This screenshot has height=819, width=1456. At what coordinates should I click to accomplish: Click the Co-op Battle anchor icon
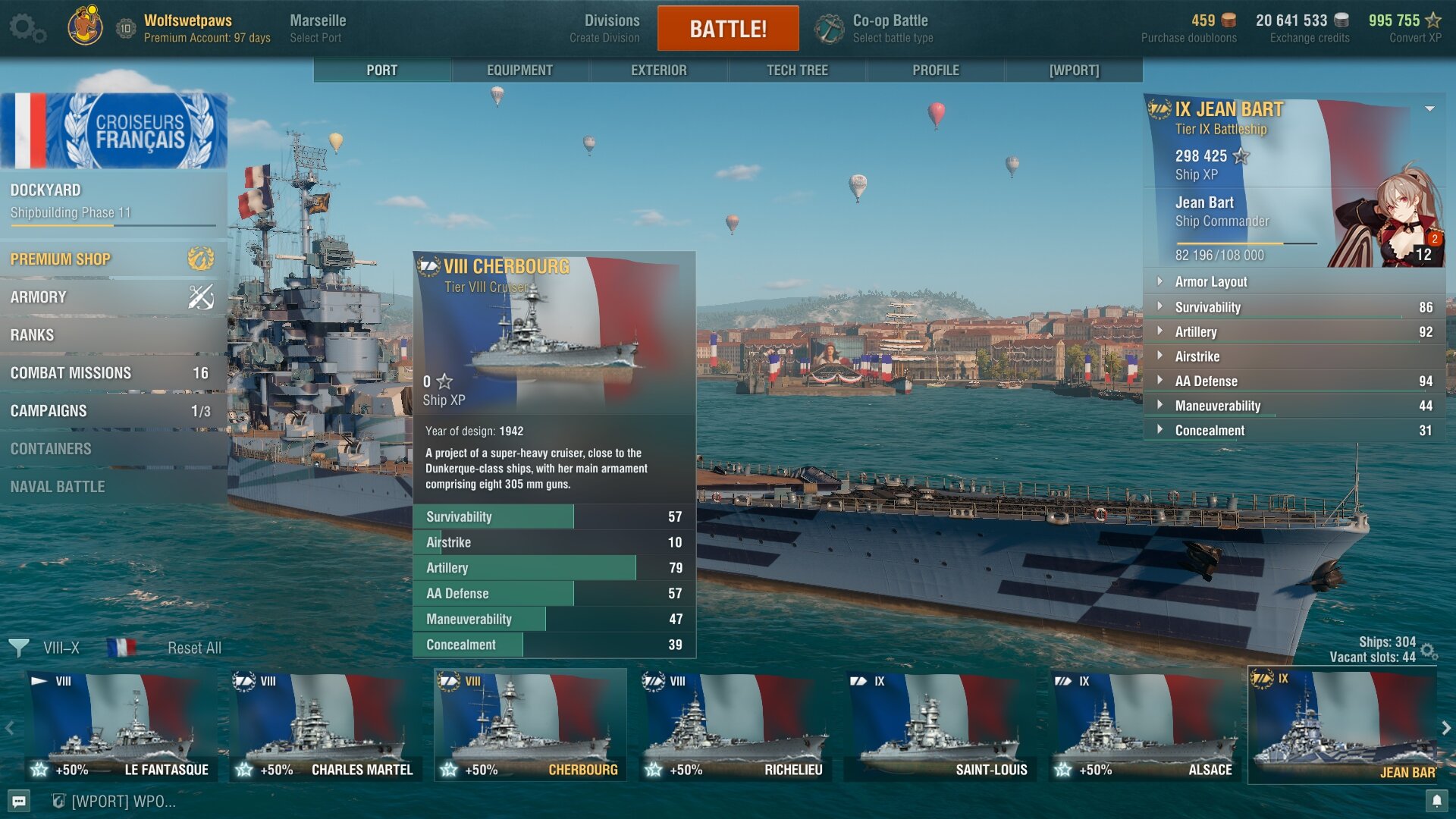pyautogui.click(x=828, y=29)
